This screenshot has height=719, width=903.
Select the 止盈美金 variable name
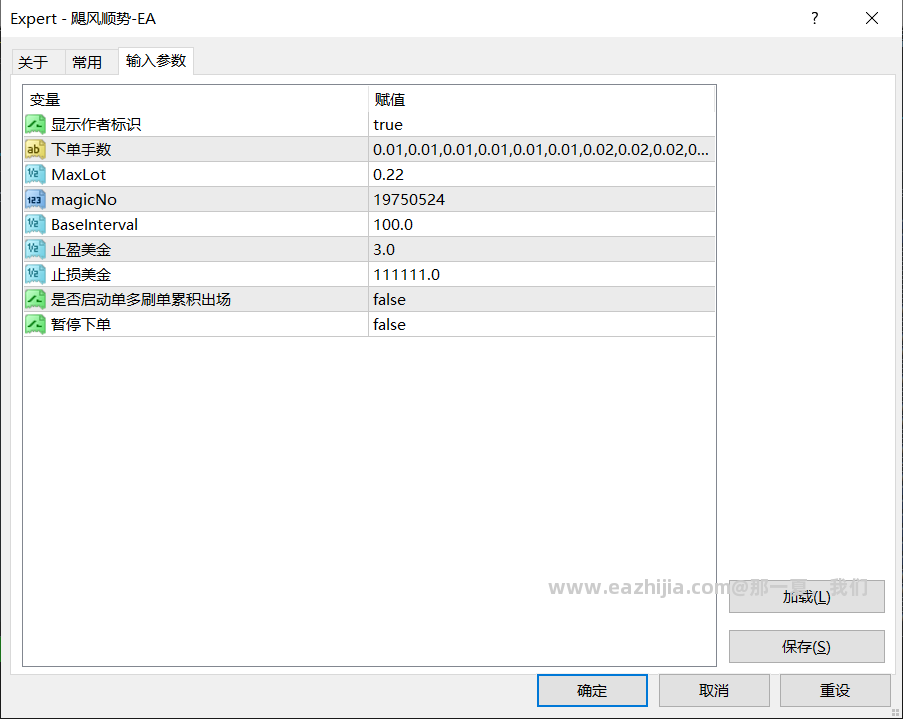[x=81, y=249]
